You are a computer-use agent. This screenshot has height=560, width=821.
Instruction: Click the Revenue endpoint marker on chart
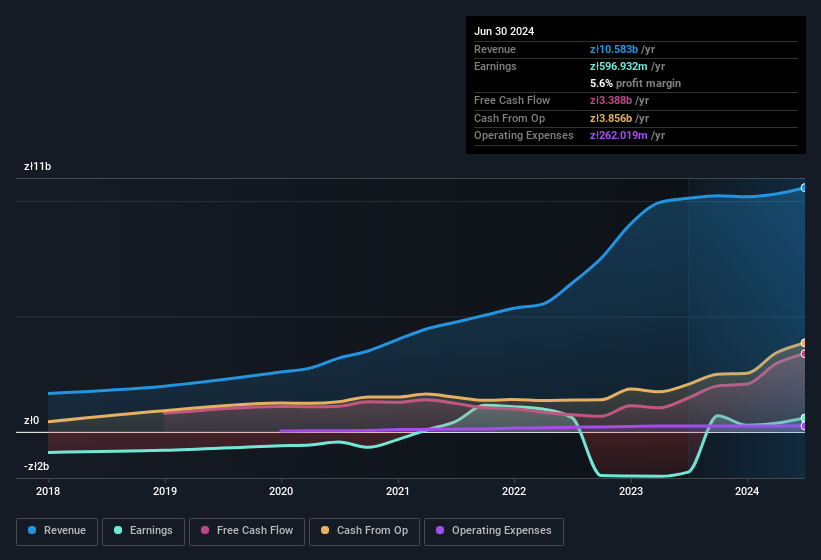point(804,187)
